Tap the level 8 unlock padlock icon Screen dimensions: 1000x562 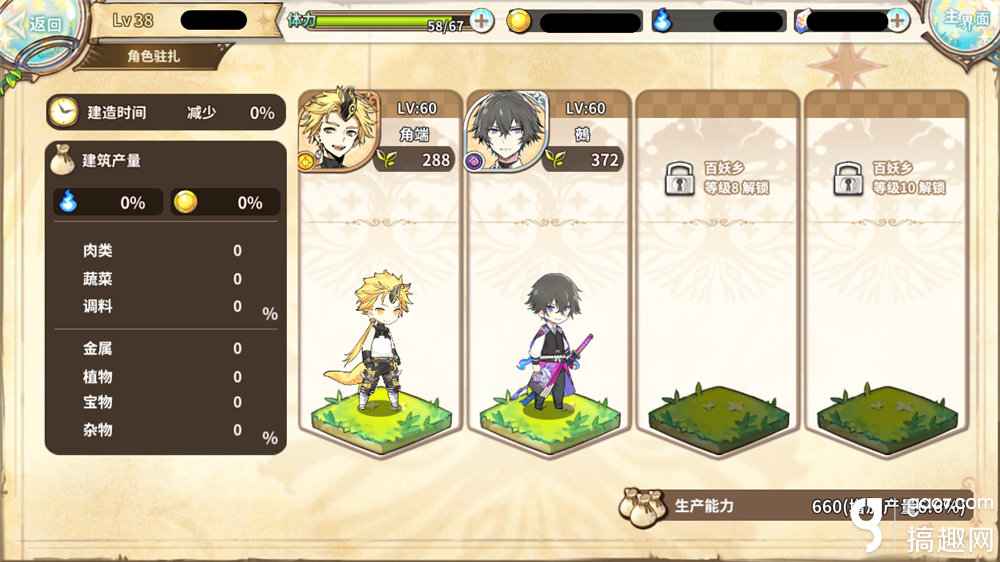[x=679, y=179]
